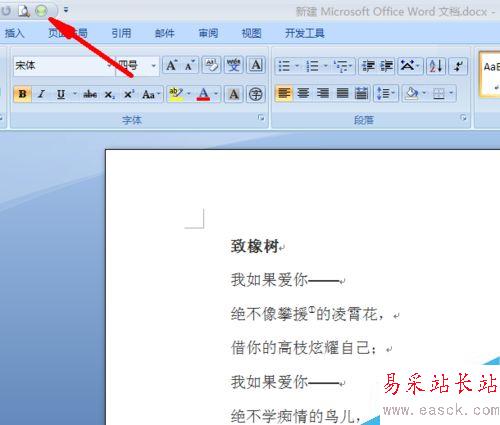The width and height of the screenshot is (500, 425).
Task: Click Increase Indent icon
Action: coord(387,66)
